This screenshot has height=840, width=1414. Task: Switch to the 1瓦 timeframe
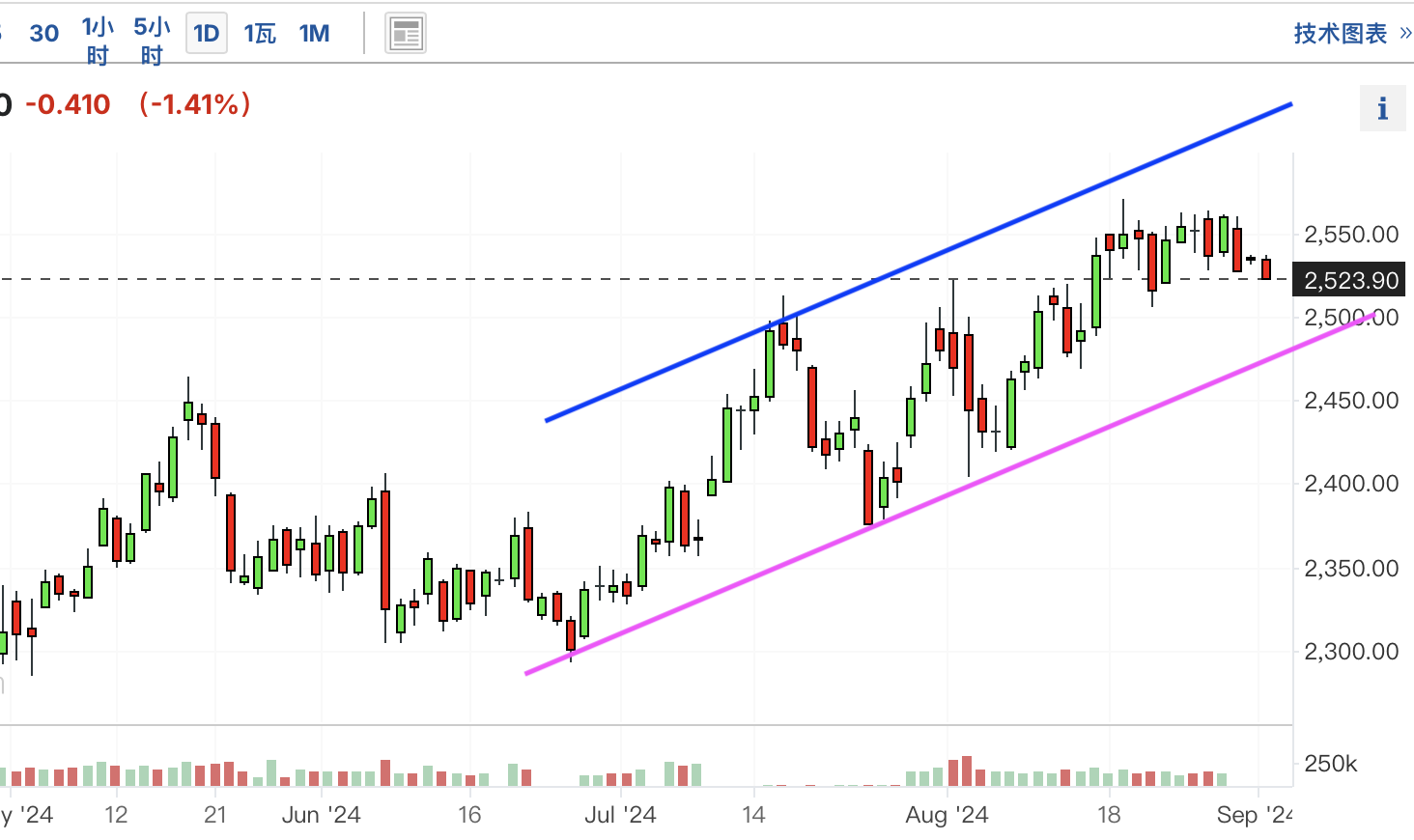tap(260, 34)
